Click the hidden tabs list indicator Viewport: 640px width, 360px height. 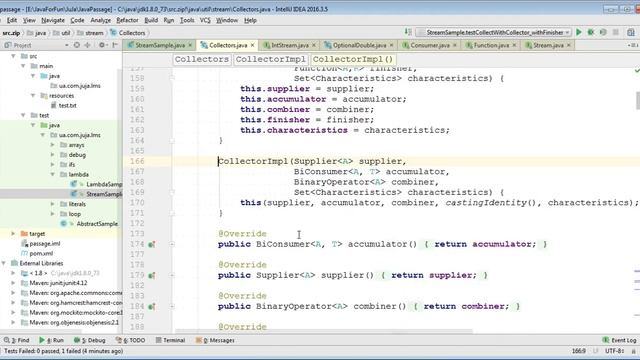point(632,45)
